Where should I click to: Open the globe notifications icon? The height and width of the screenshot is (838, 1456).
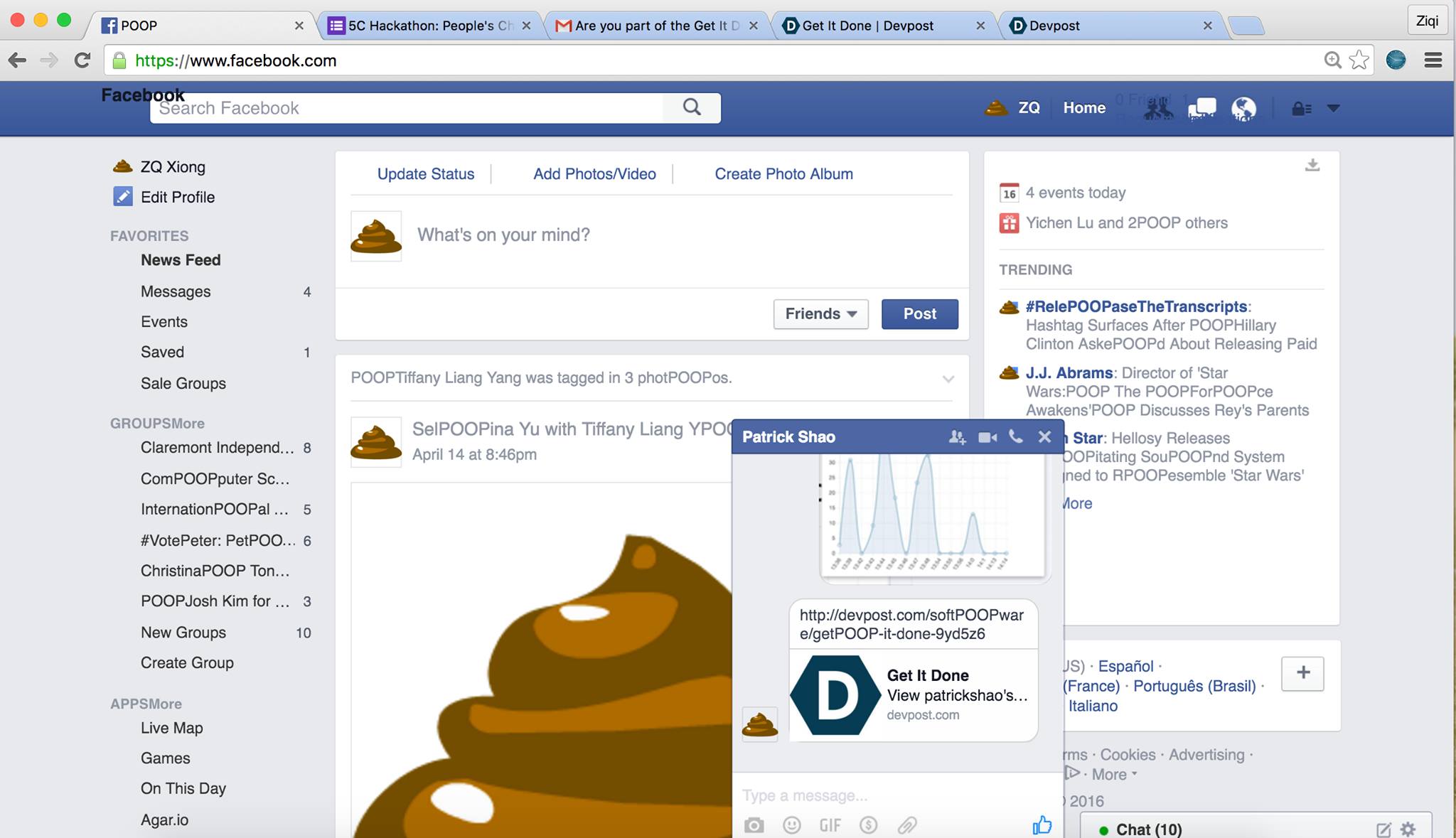(1243, 109)
